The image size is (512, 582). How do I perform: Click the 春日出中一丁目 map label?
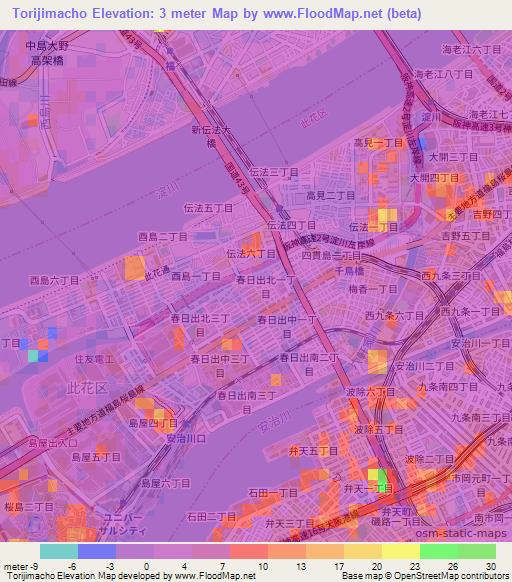point(287,327)
